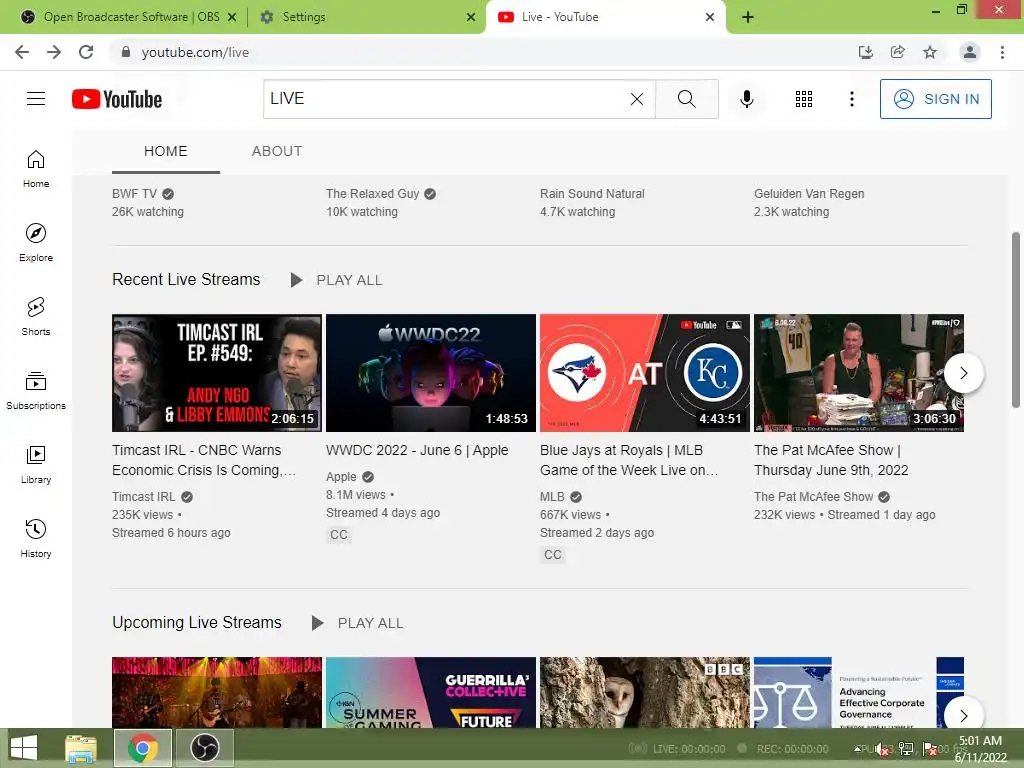Viewport: 1024px width, 768px height.
Task: Open The Relaxed Guy channel link
Action: click(x=372, y=194)
